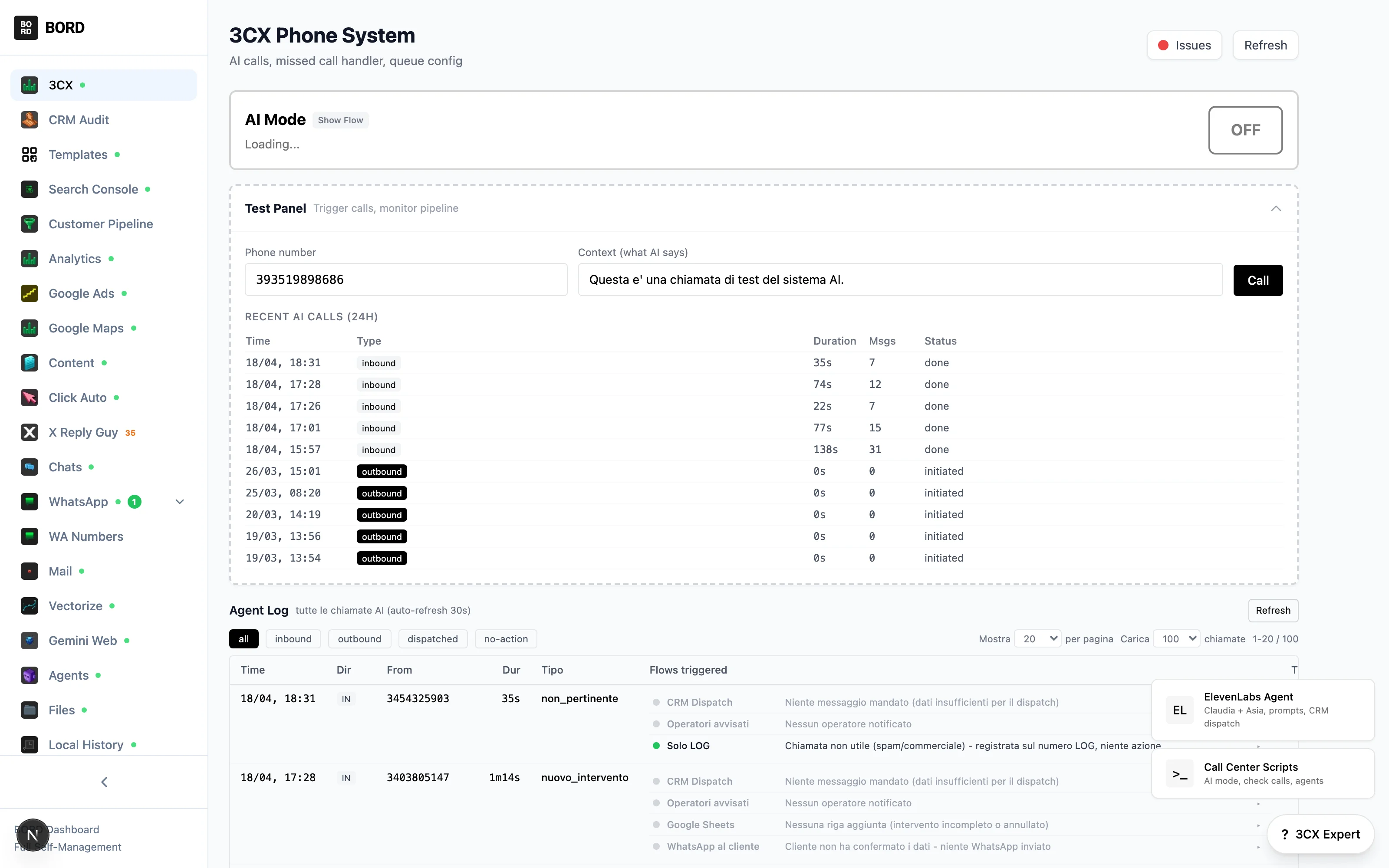
Task: Click the BORD logo icon
Action: pyautogui.click(x=26, y=27)
